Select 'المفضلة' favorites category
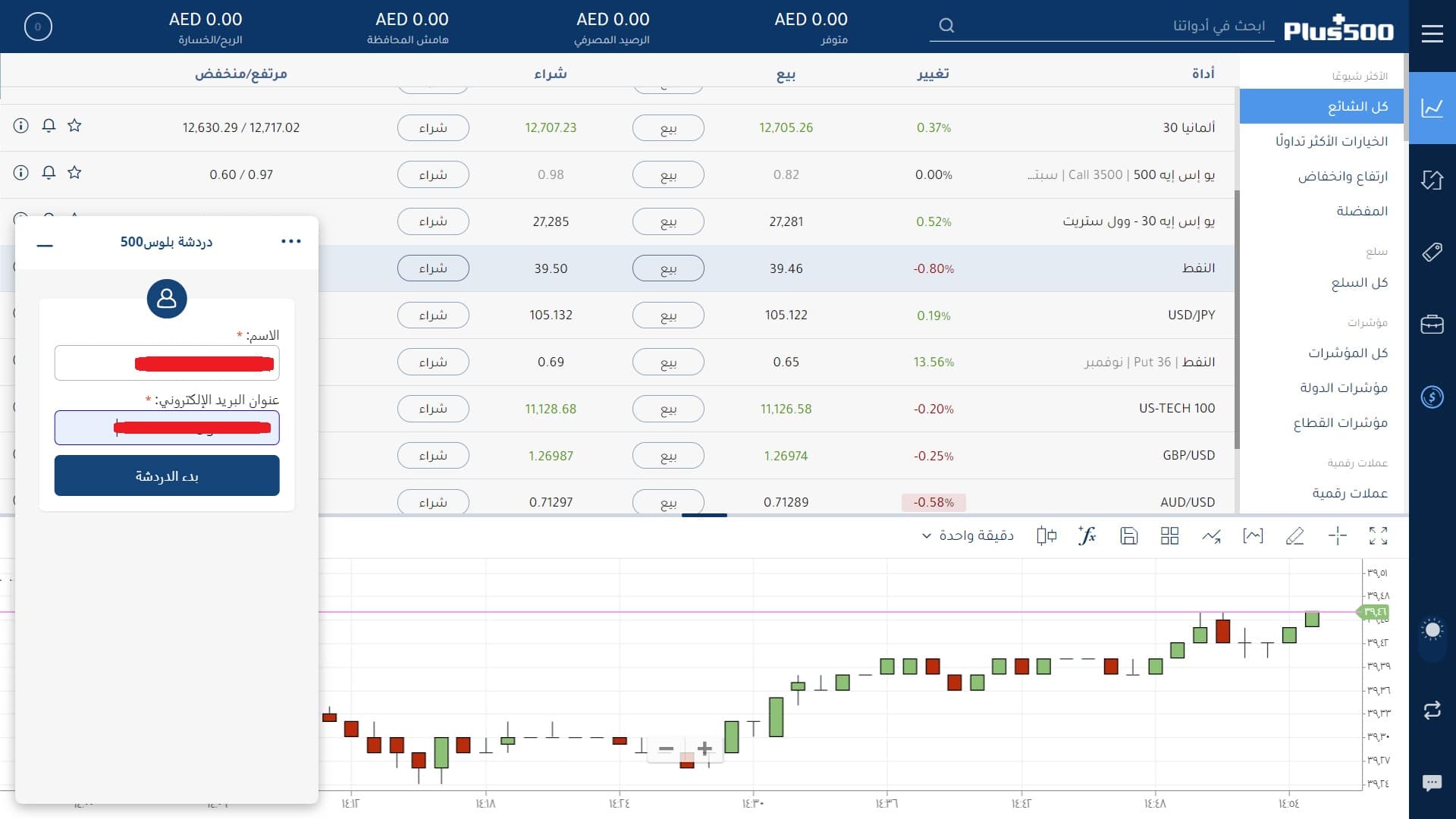This screenshot has height=819, width=1456. 1361,211
